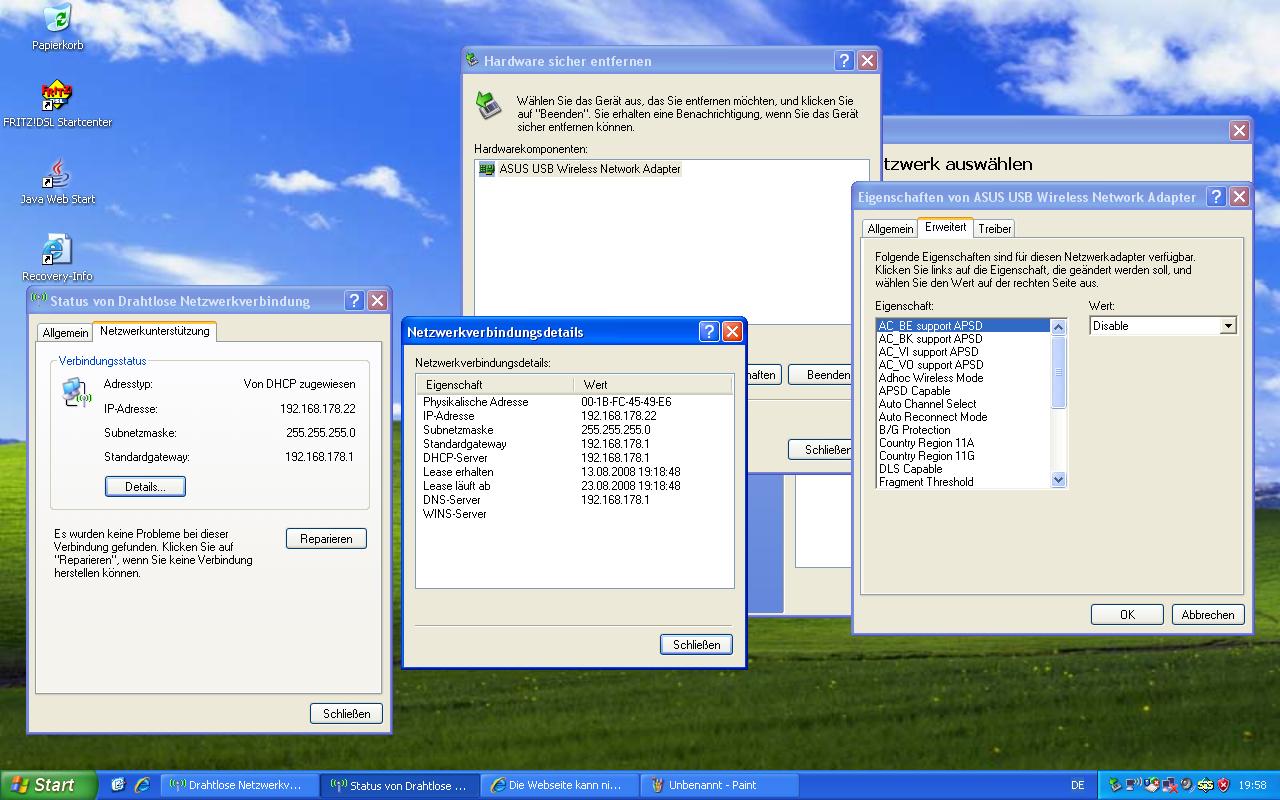Click the help button of Netzwerkverbindungsdetails
Image resolution: width=1280 pixels, height=800 pixels.
(x=709, y=332)
